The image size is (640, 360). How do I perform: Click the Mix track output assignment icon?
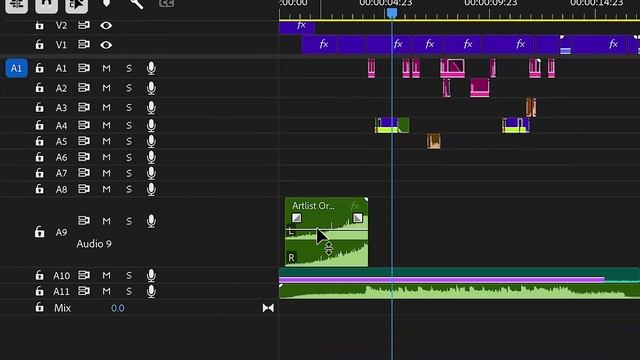click(268, 308)
